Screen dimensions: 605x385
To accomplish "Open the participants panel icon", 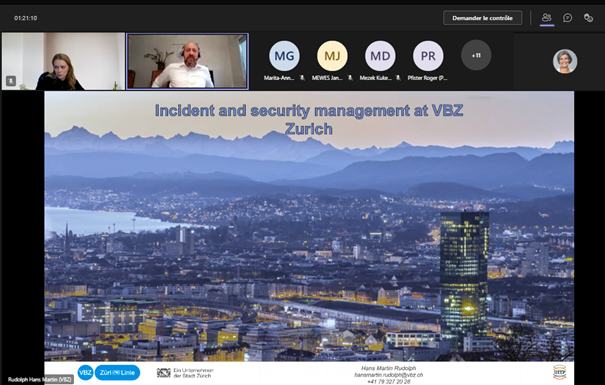I will click(546, 18).
